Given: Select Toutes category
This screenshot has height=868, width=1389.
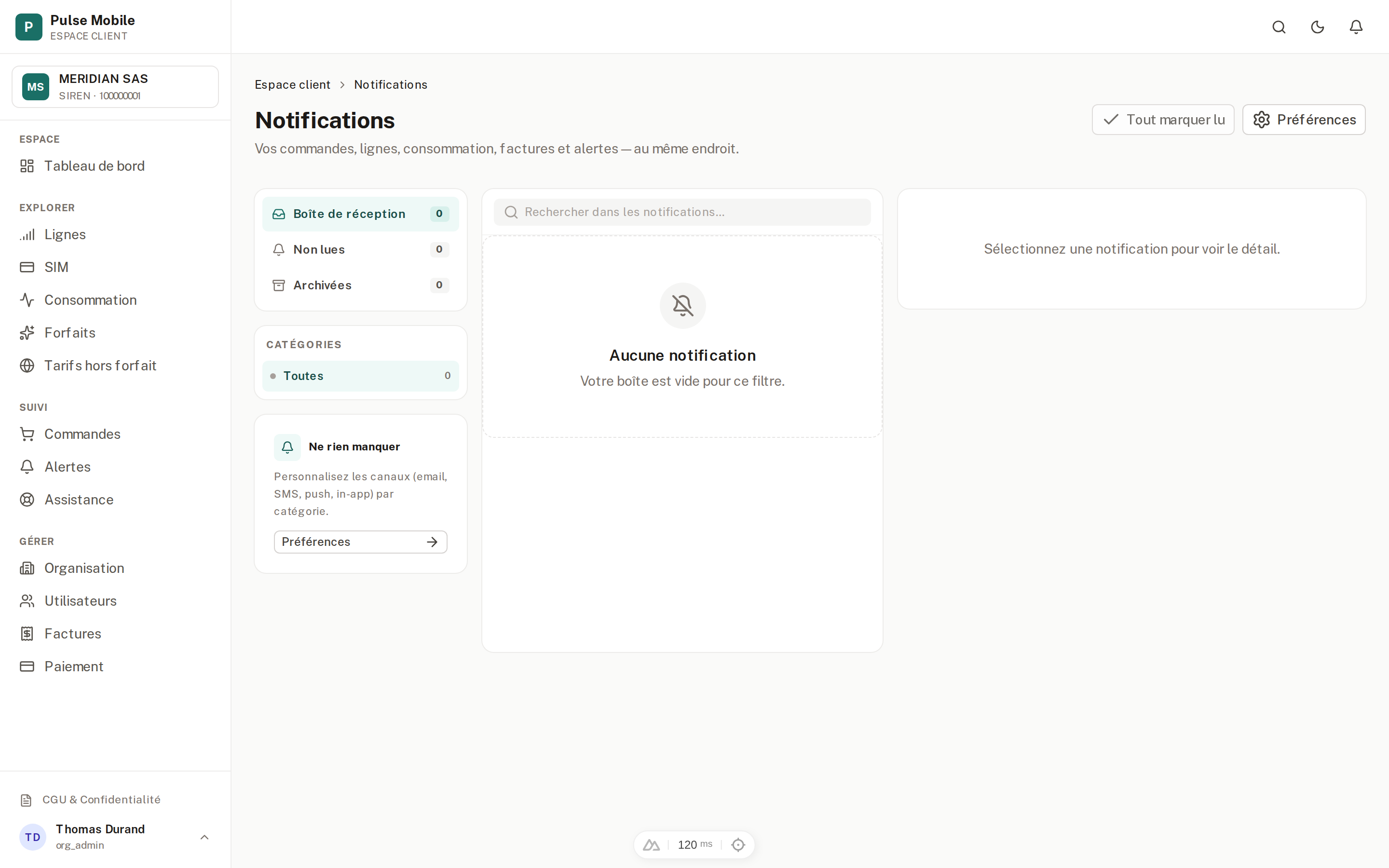Looking at the screenshot, I should 360,376.
